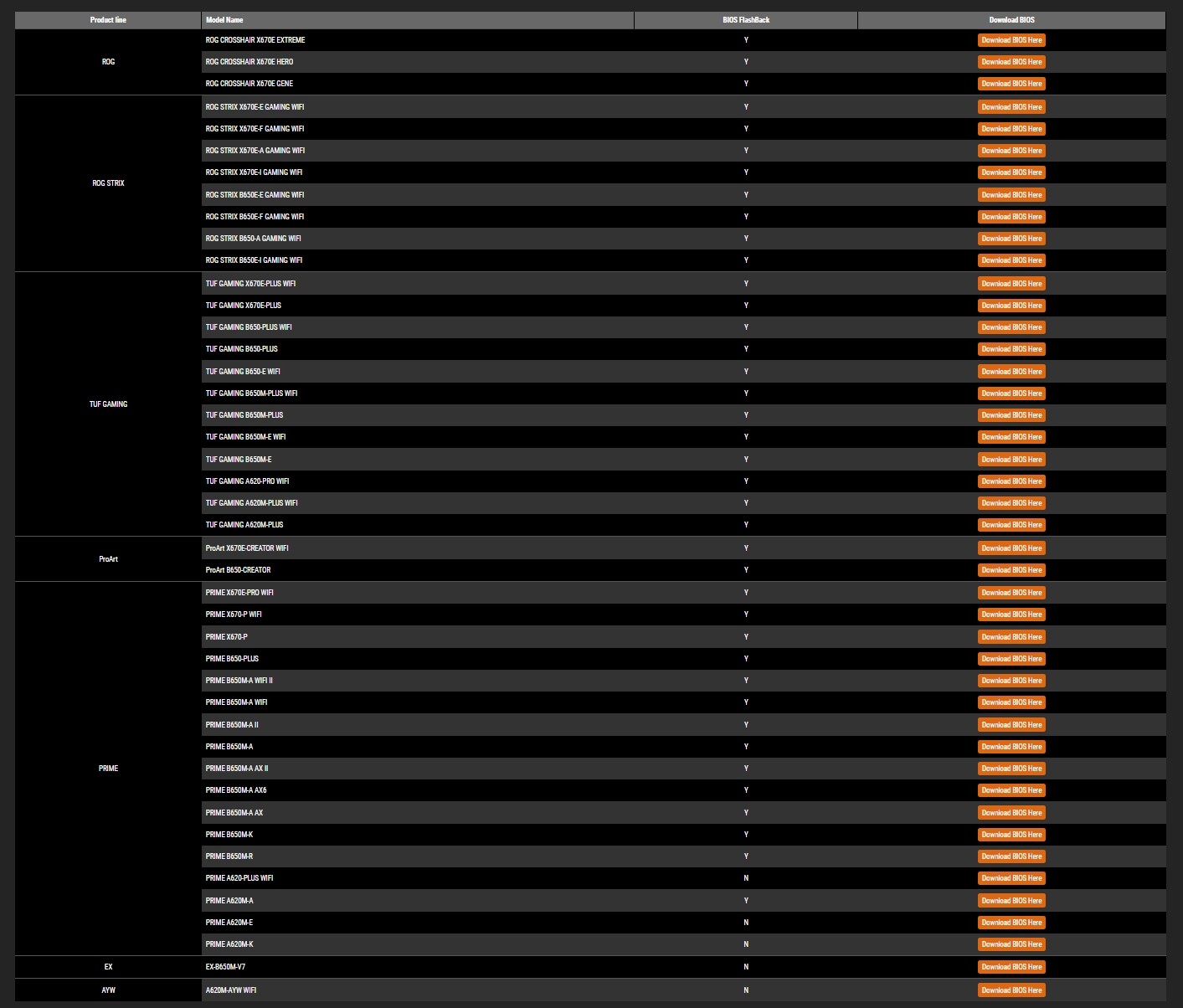The width and height of the screenshot is (1183, 1008).
Task: Select the ROG STRIX product line cell
Action: (x=108, y=183)
